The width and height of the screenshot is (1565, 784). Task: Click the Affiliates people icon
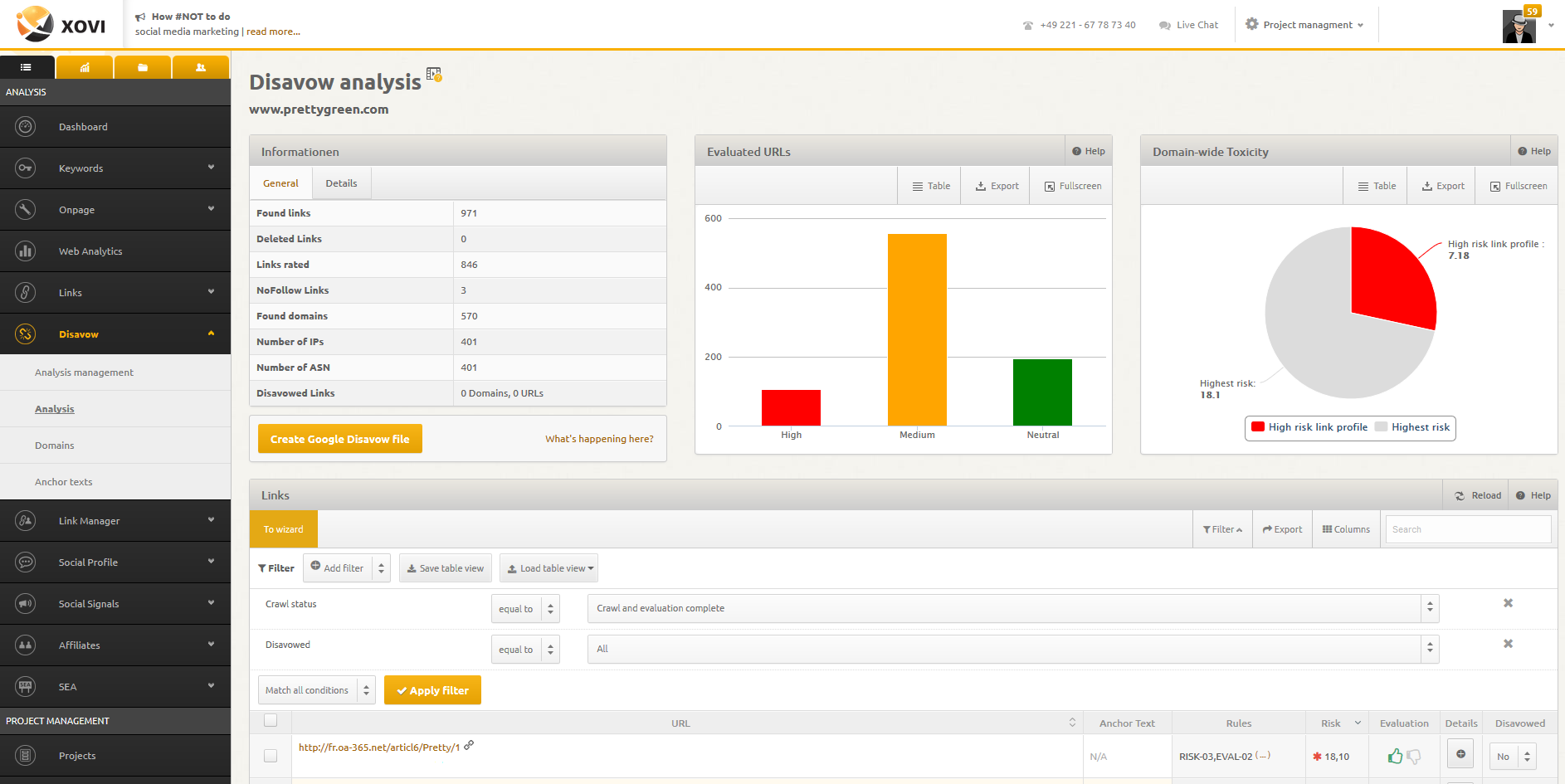tap(26, 645)
